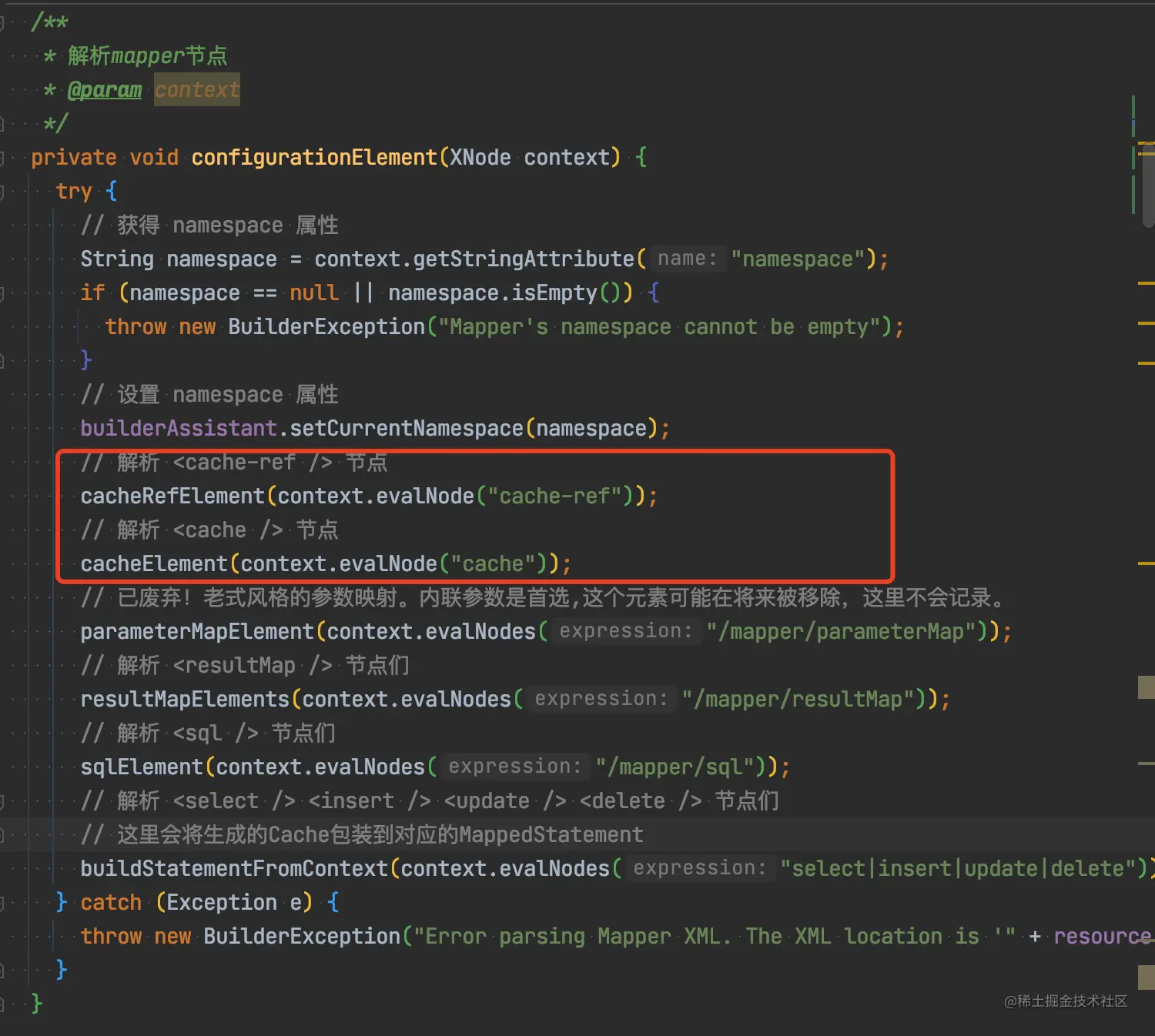Select highlighted context in the Javadoc
The width and height of the screenshot is (1155, 1036).
click(x=197, y=90)
